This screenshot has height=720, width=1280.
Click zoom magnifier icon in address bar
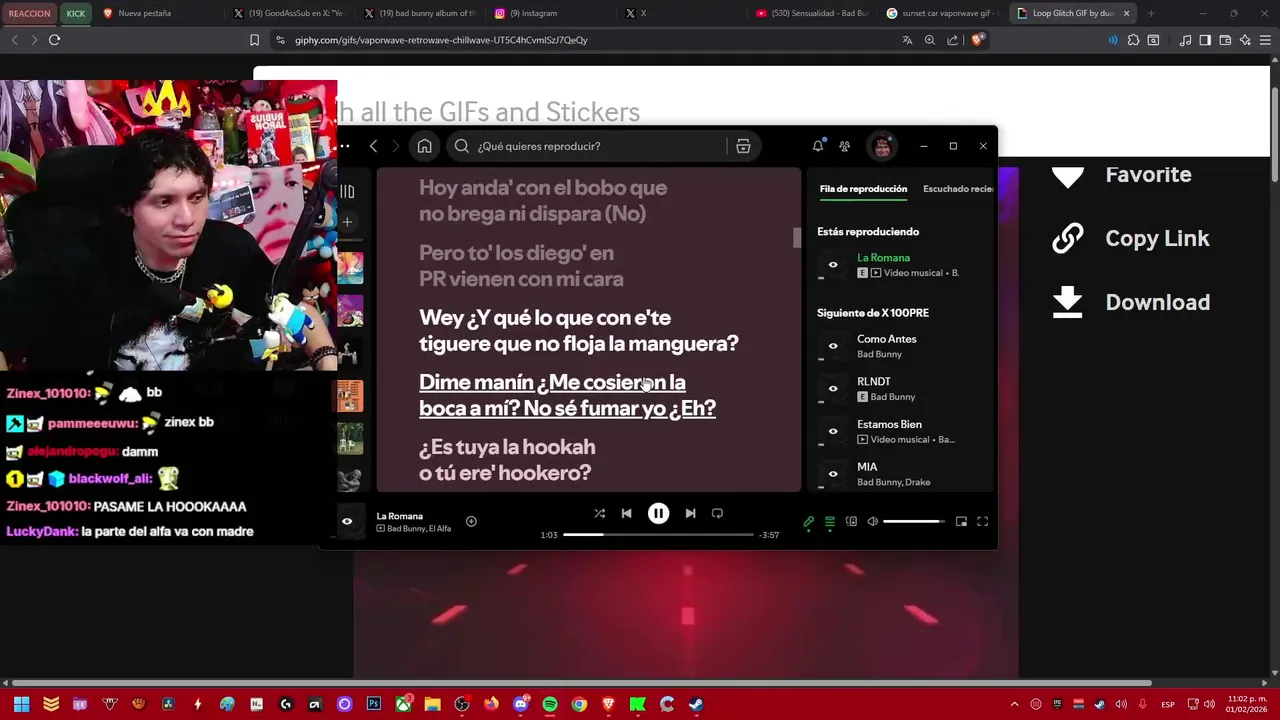tap(930, 40)
